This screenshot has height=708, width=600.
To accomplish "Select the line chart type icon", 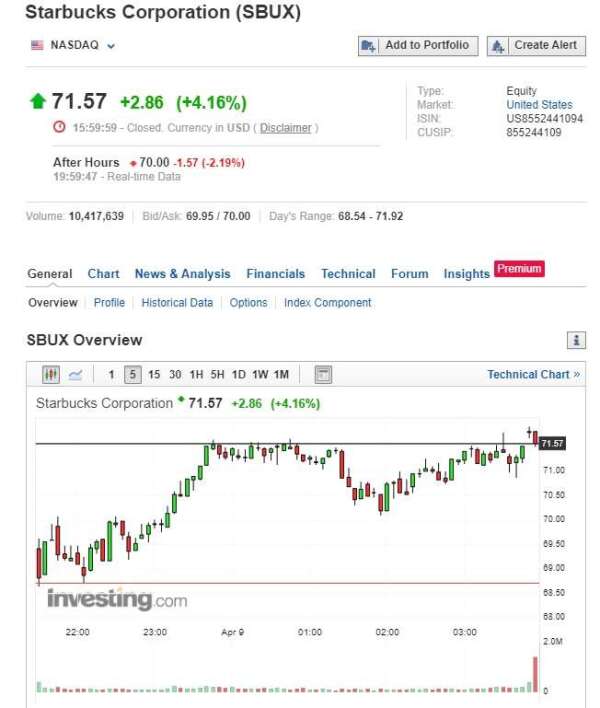I will click(x=75, y=374).
